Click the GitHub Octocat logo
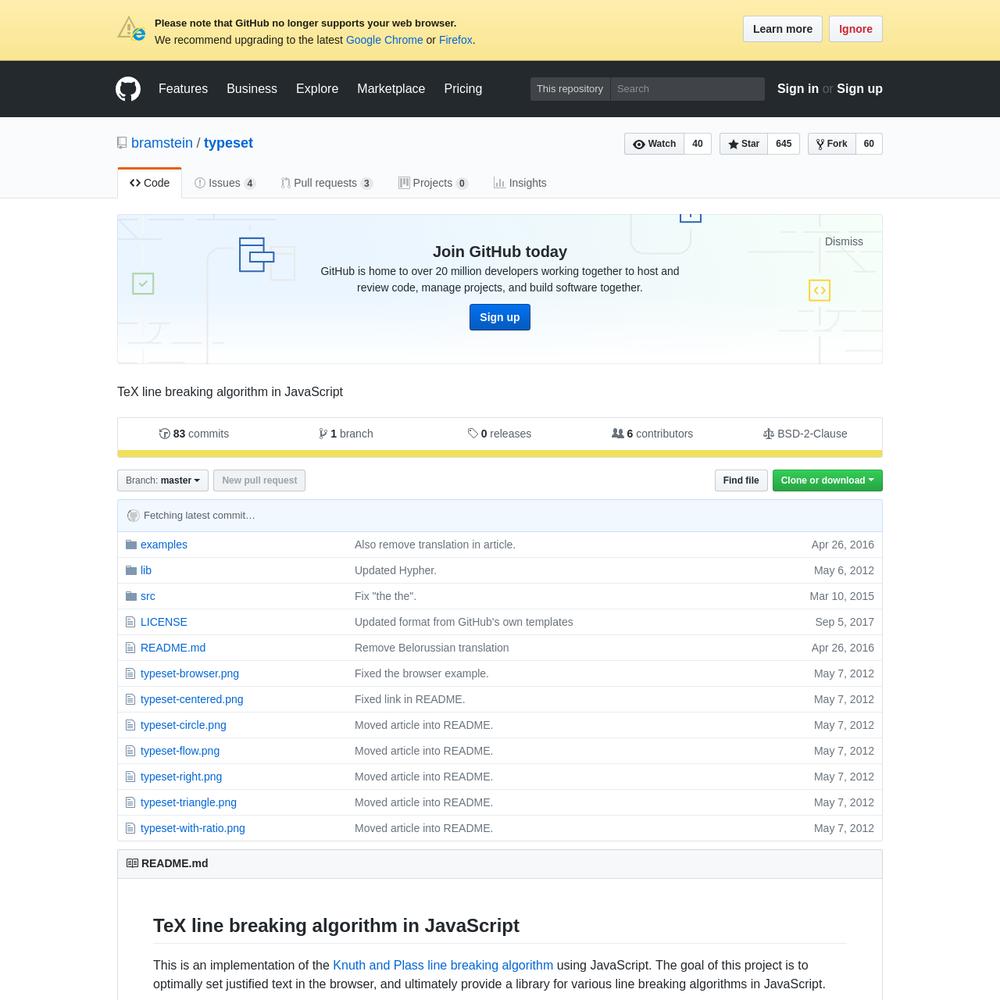Image resolution: width=1000 pixels, height=1000 pixels. (x=128, y=89)
